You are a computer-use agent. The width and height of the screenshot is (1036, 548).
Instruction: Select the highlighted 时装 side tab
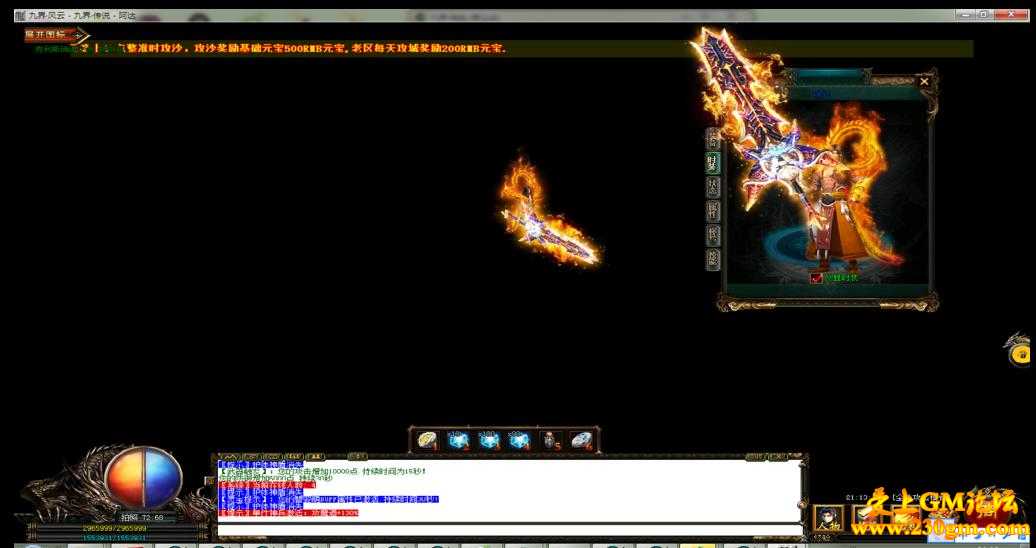pyautogui.click(x=712, y=163)
